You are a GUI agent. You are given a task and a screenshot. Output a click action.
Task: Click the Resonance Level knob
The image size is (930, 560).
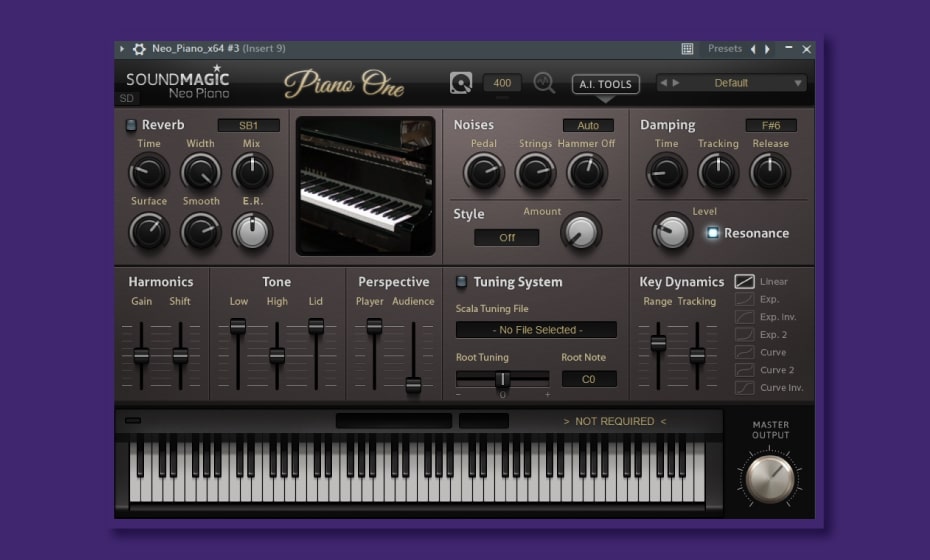[672, 231]
